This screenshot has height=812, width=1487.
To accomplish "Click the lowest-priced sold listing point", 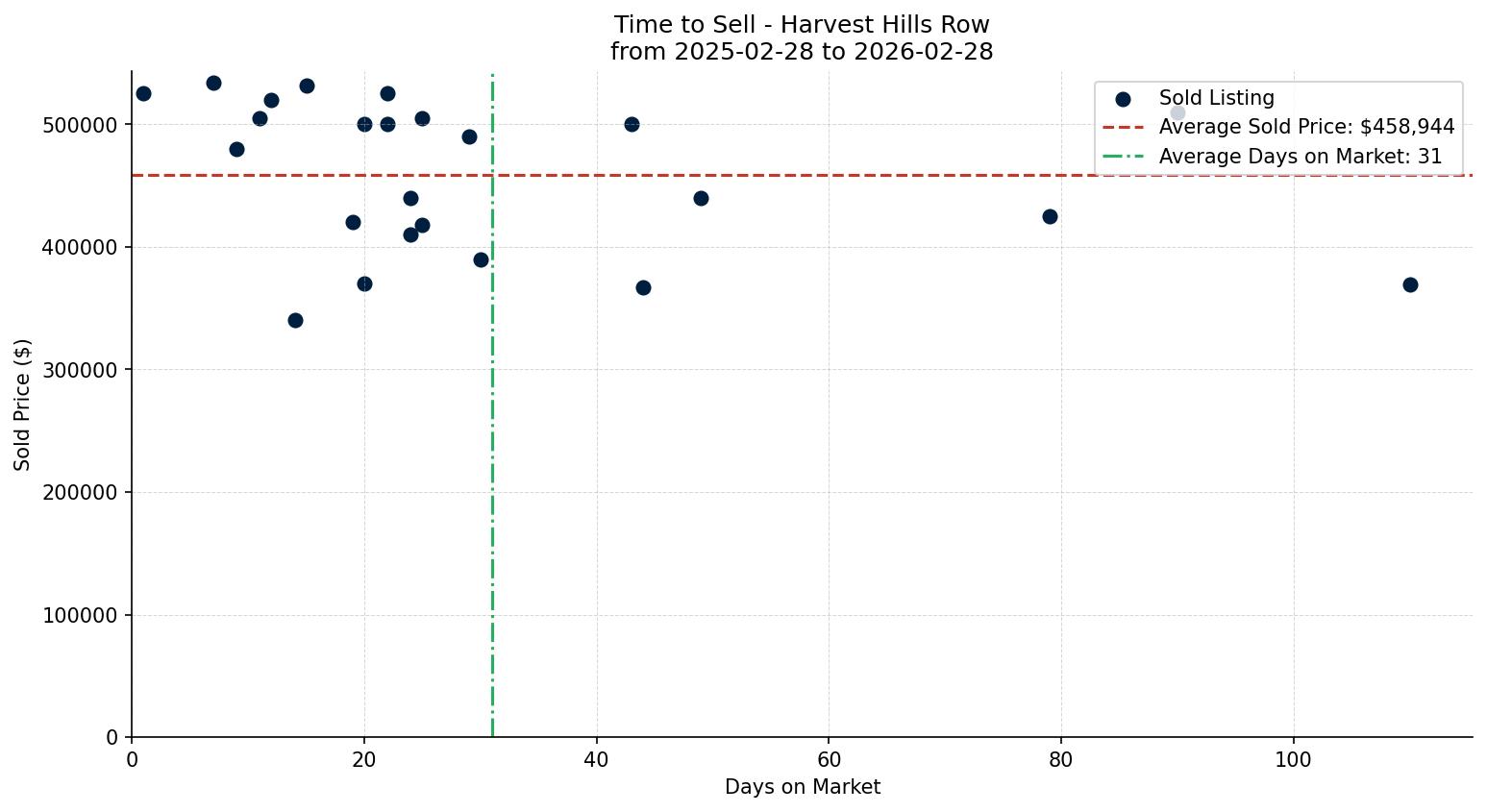I will point(295,320).
